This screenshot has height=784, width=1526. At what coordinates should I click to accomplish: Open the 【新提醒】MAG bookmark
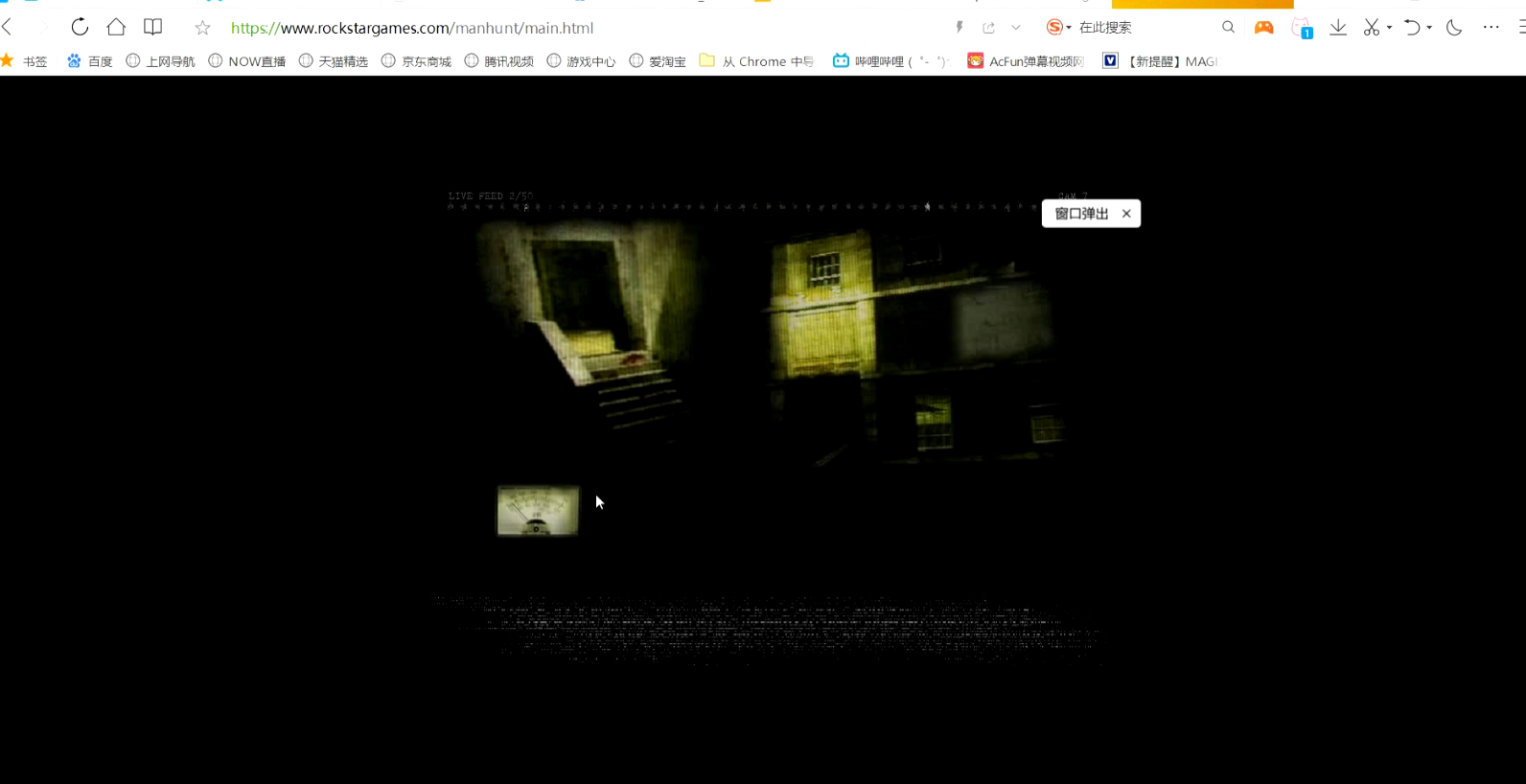coord(1159,61)
